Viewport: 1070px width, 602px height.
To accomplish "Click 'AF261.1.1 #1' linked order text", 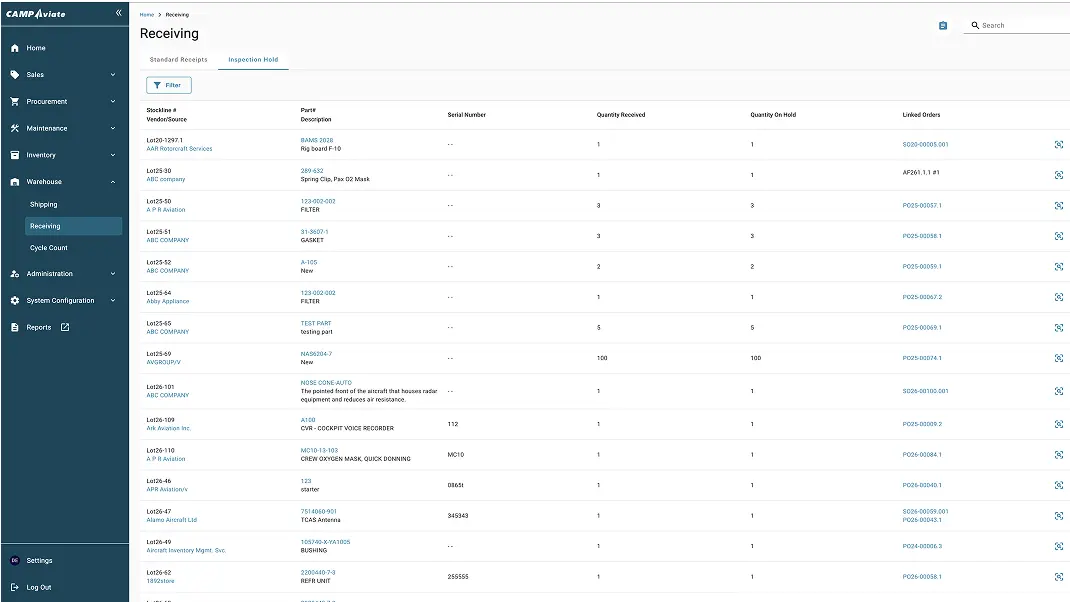I will click(921, 173).
